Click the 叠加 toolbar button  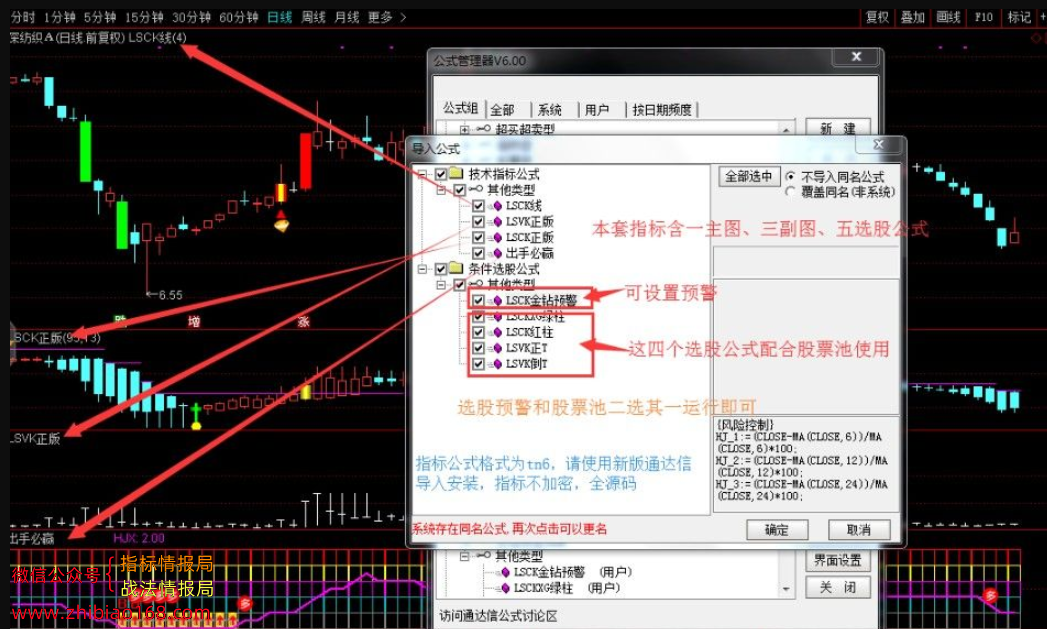912,17
